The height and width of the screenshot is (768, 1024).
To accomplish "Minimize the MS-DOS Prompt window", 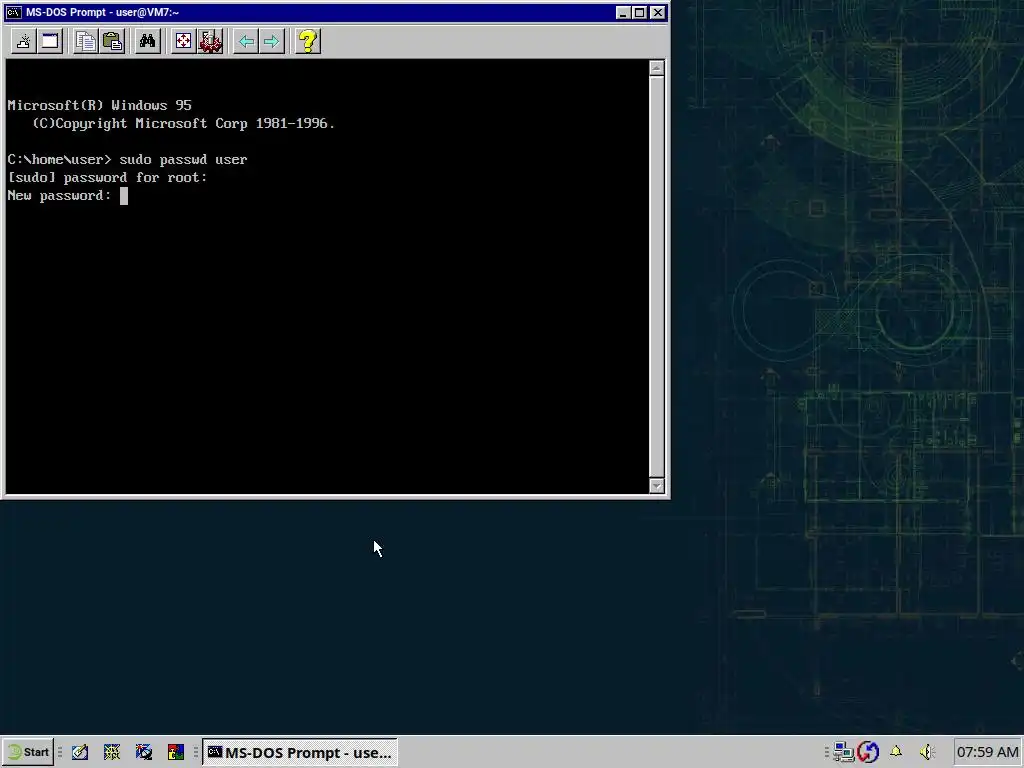I will pos(623,12).
